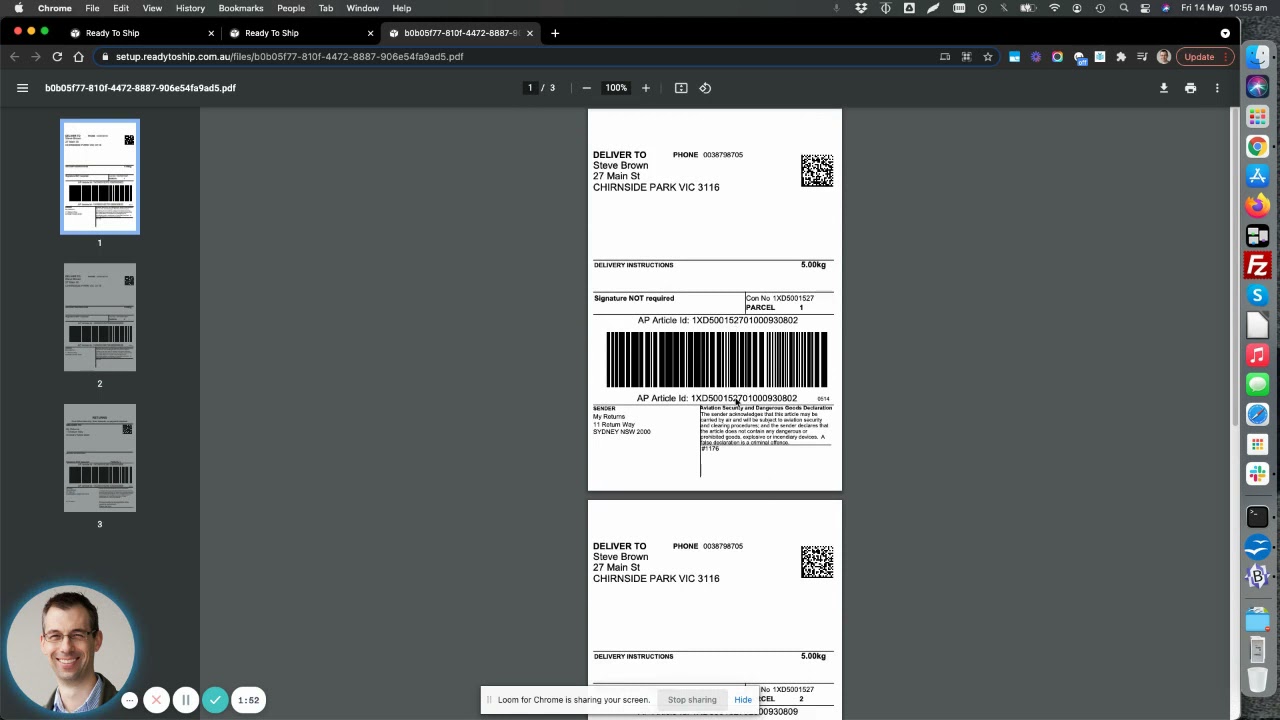The image size is (1280, 720).
Task: Open the People menu
Action: (291, 8)
